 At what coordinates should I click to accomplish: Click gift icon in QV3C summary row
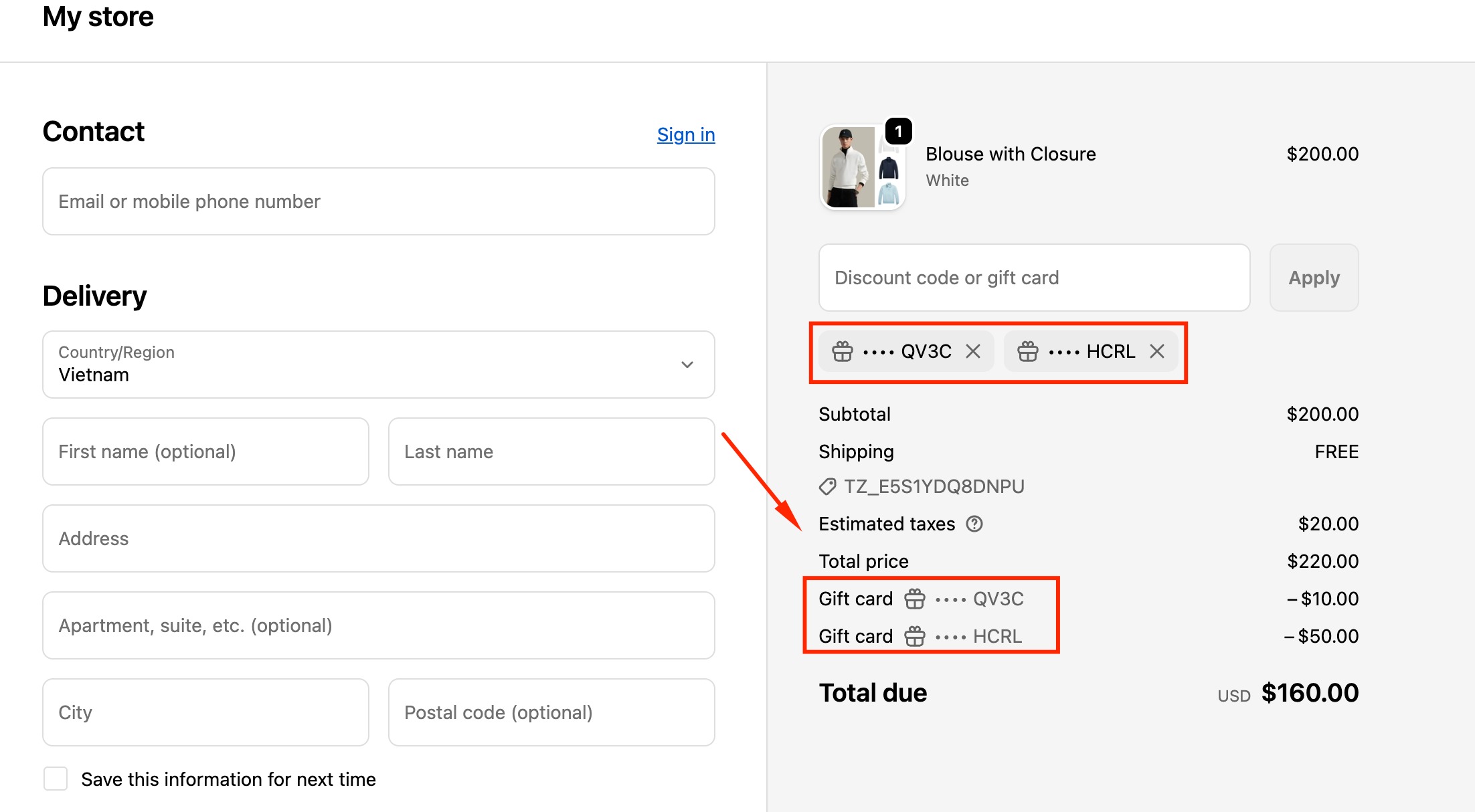click(915, 599)
